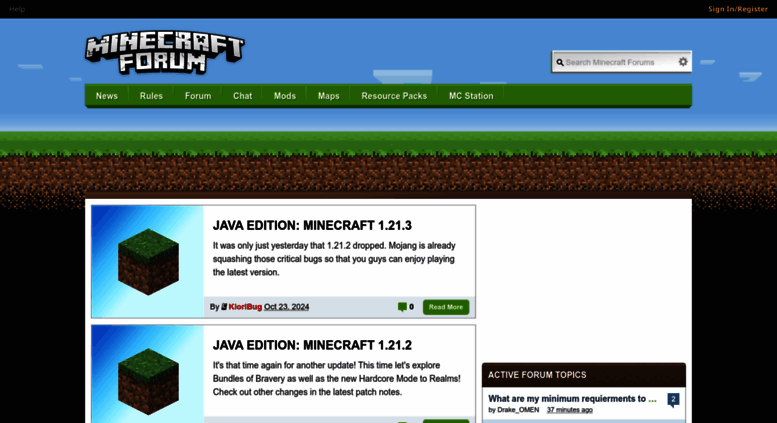This screenshot has height=423, width=777.
Task: Click the 37 minutes ago timestamp
Action: pyautogui.click(x=569, y=410)
